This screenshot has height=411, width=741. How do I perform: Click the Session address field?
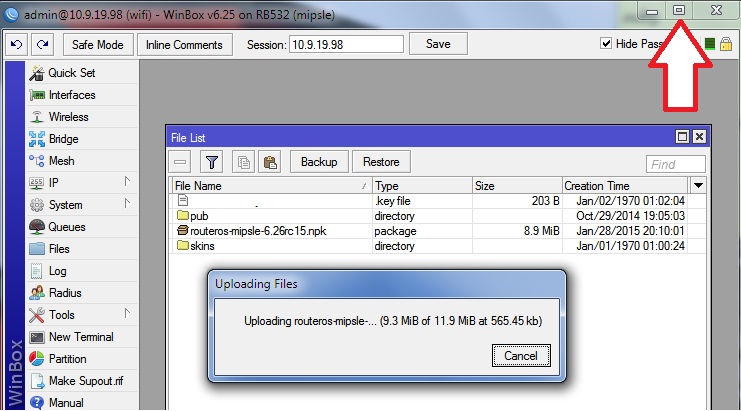(346, 44)
